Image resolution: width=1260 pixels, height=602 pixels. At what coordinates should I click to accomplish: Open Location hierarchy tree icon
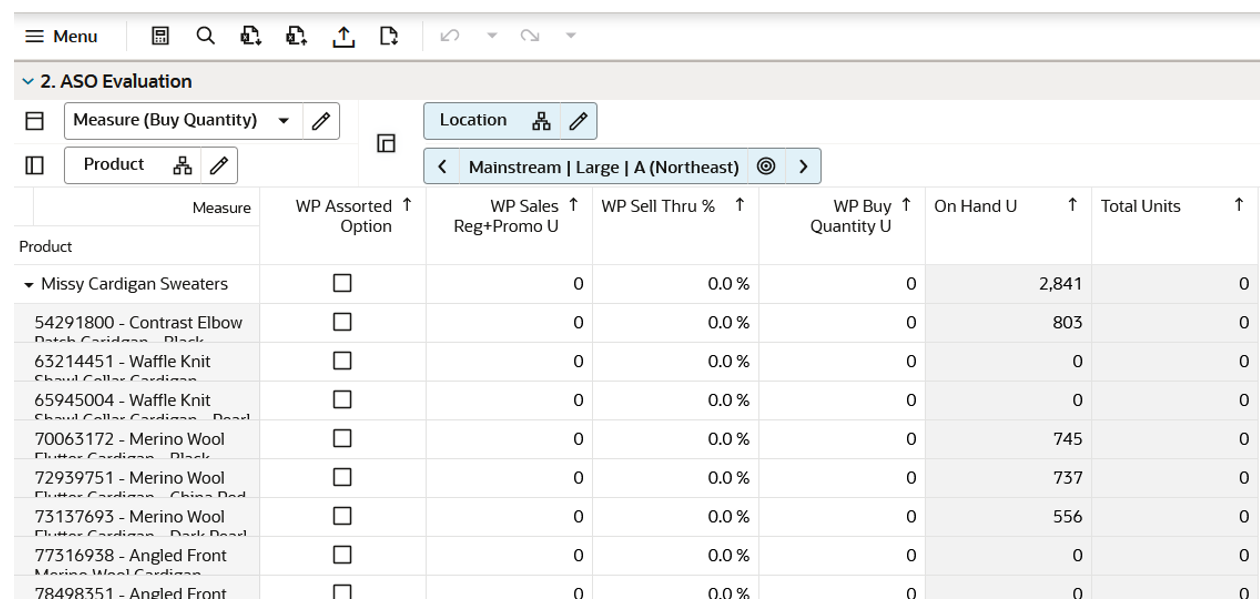[541, 121]
